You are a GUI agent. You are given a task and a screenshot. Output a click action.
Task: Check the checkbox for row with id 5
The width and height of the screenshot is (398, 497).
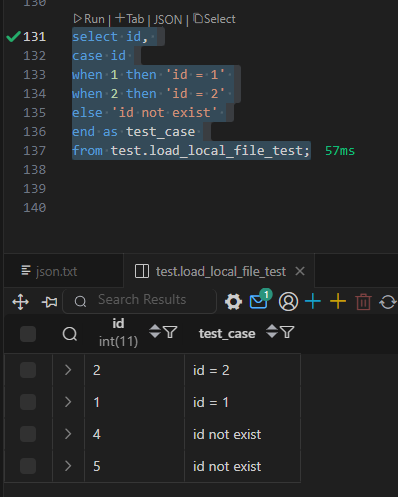(28, 466)
